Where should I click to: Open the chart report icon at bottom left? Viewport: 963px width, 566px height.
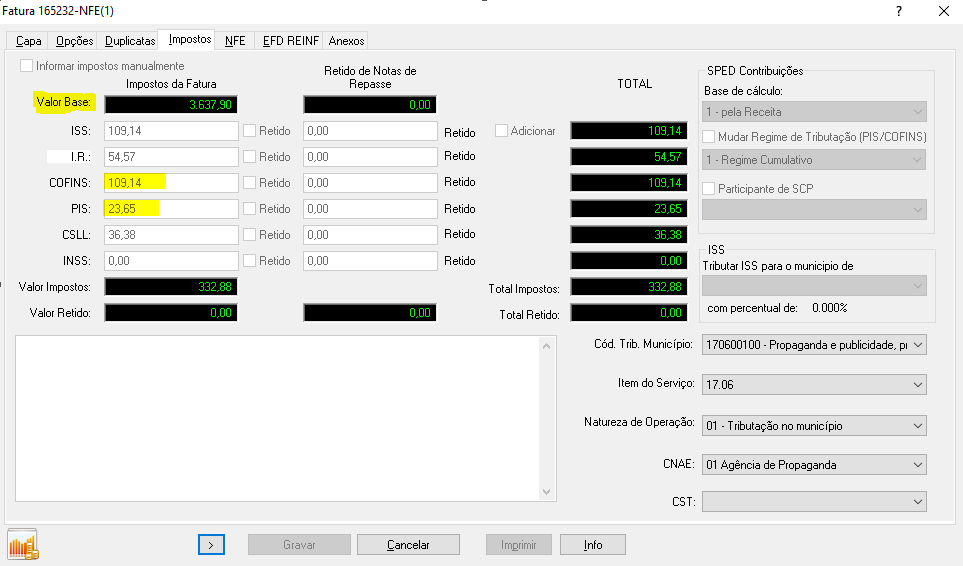pos(23,544)
